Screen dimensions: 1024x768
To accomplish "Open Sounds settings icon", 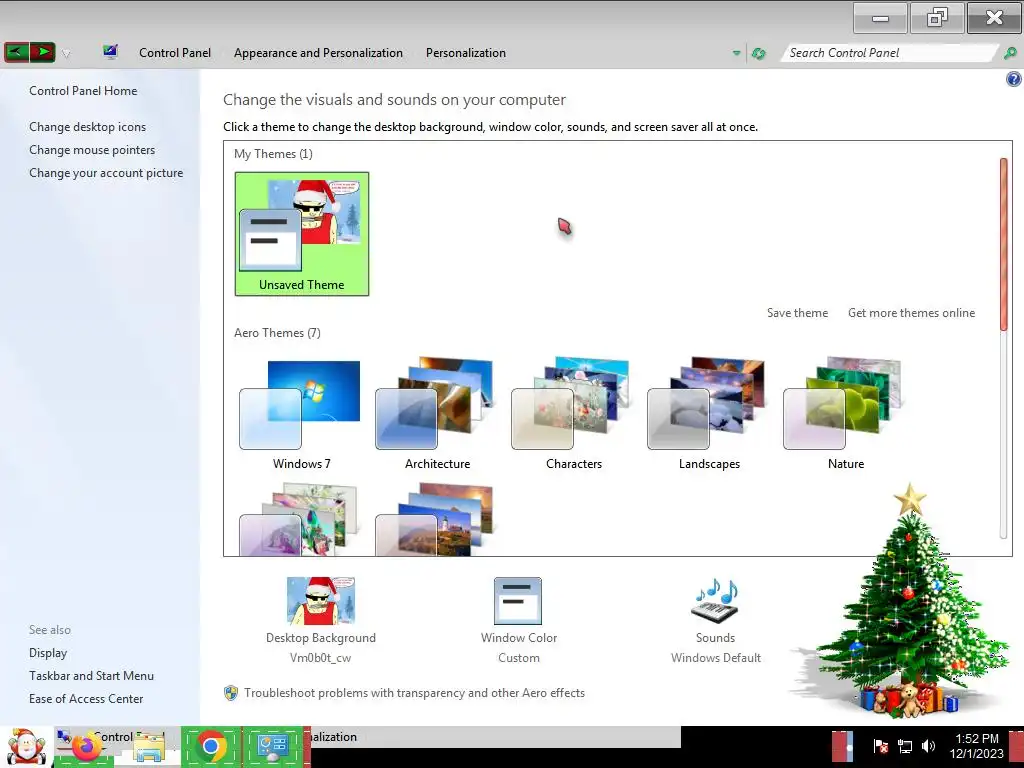I will click(715, 601).
